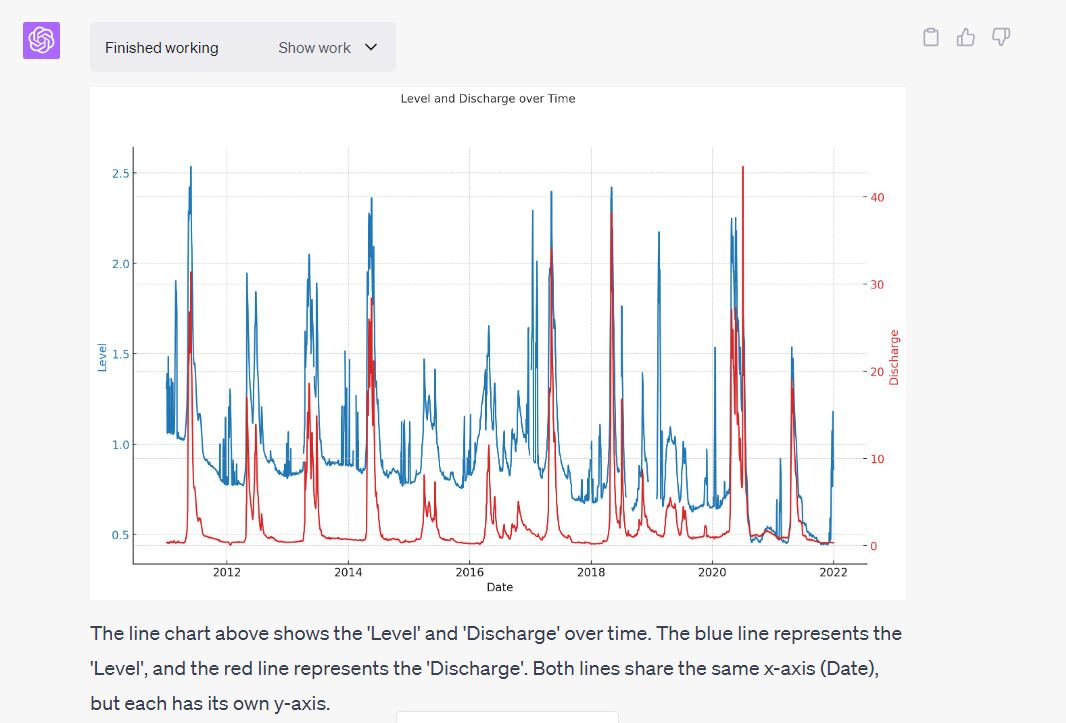Click the chart title 'Level and Discharge over Time'

click(x=487, y=99)
